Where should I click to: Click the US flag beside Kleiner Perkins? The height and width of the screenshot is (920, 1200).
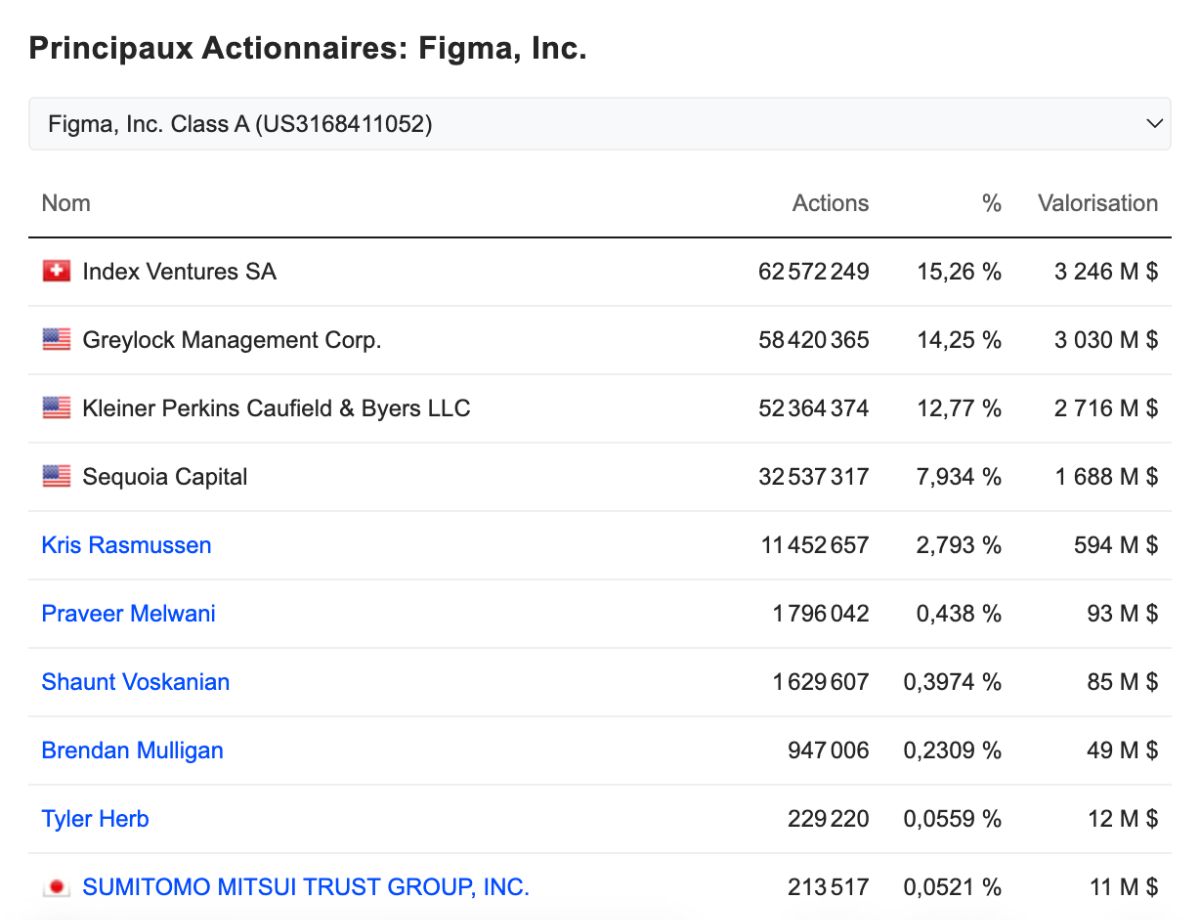pyautogui.click(x=56, y=408)
